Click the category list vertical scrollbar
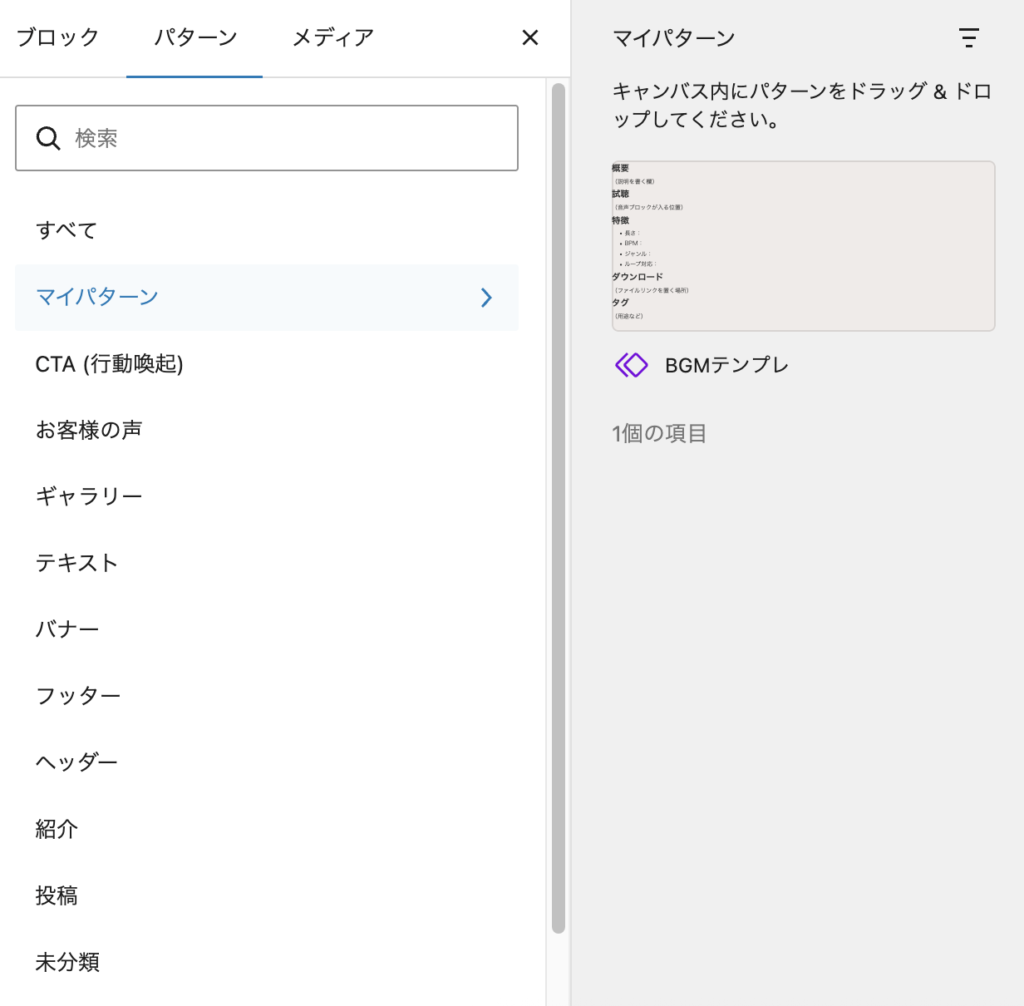Viewport: 1024px width, 1006px height. pyautogui.click(x=558, y=500)
